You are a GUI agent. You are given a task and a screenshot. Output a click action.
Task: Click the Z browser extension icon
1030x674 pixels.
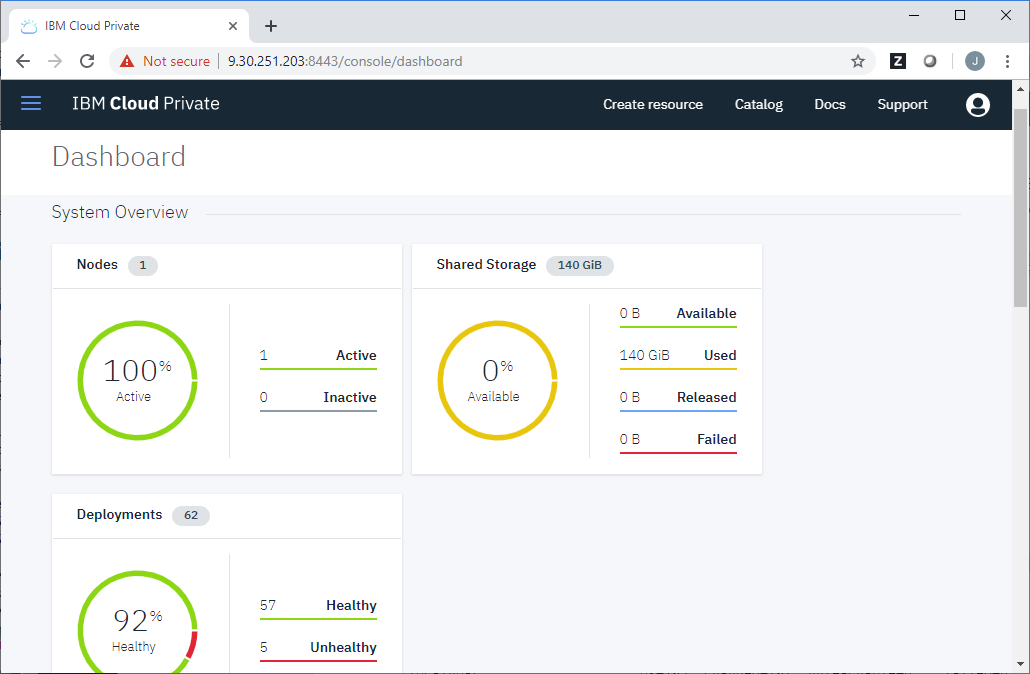click(897, 61)
